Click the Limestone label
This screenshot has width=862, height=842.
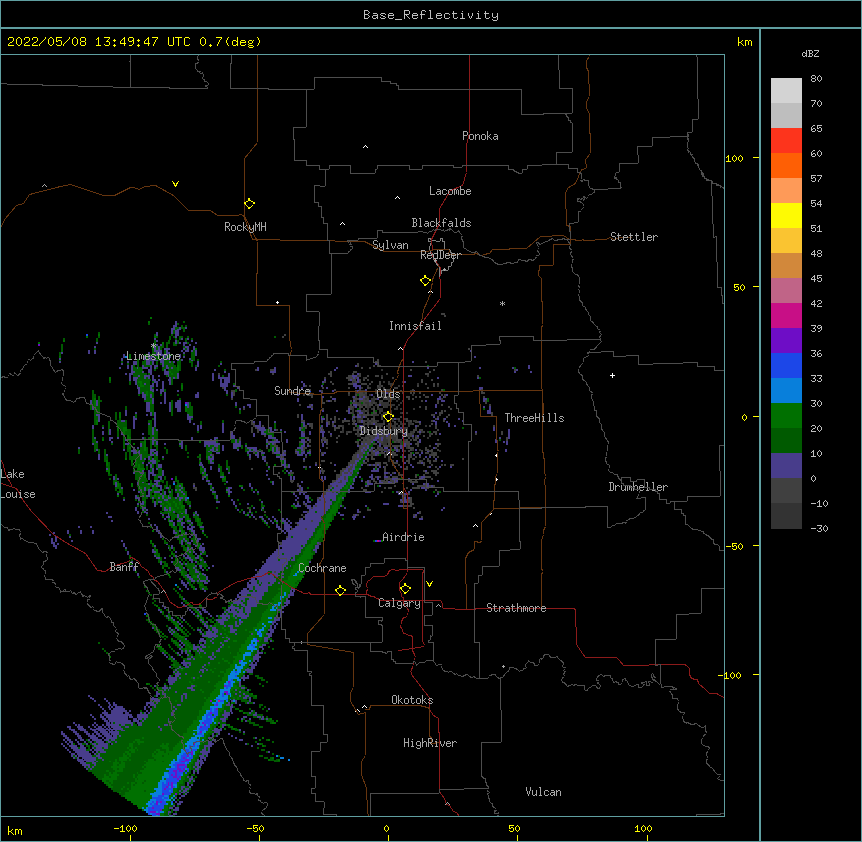coord(153,356)
